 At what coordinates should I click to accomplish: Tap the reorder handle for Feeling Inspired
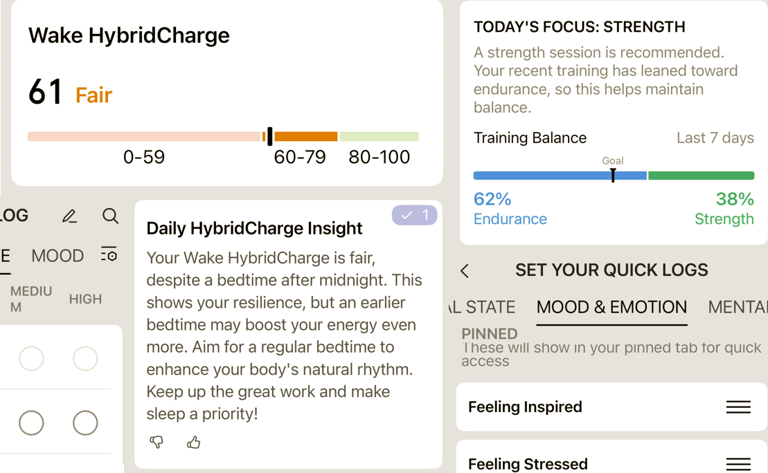point(738,407)
